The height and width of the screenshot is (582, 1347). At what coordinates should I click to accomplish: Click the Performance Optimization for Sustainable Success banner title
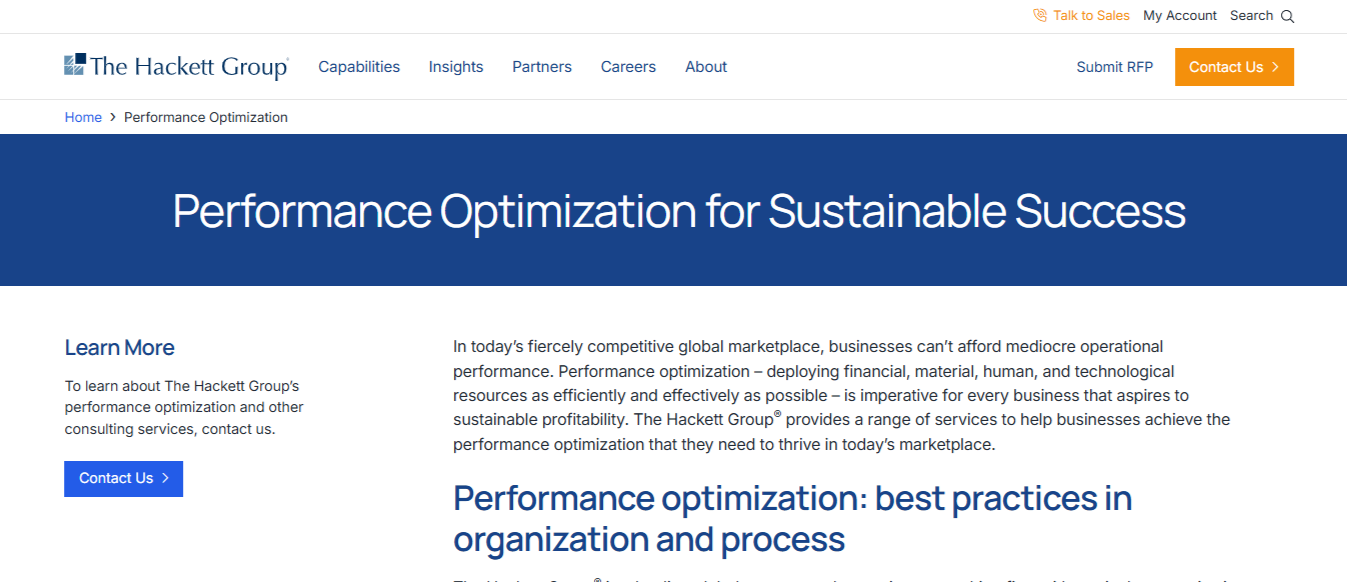pos(679,211)
